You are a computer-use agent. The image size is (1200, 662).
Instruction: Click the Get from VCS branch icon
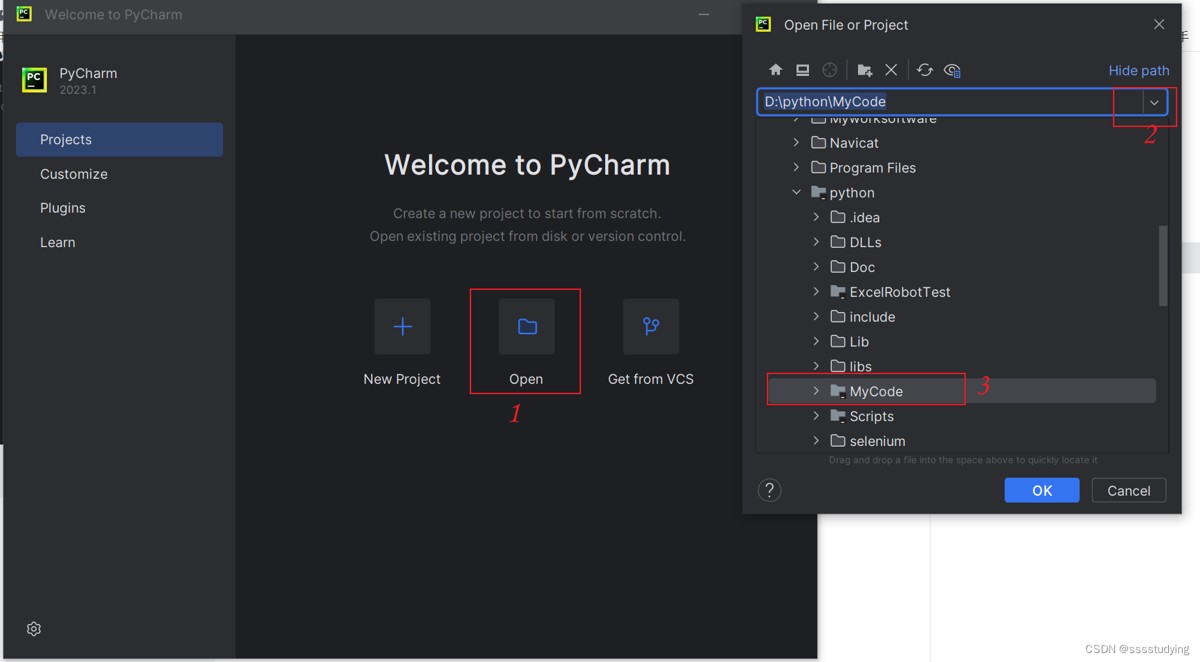[651, 326]
